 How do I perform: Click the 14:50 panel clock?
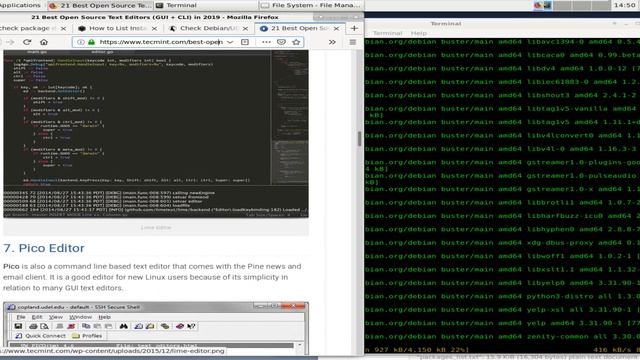[624, 5]
